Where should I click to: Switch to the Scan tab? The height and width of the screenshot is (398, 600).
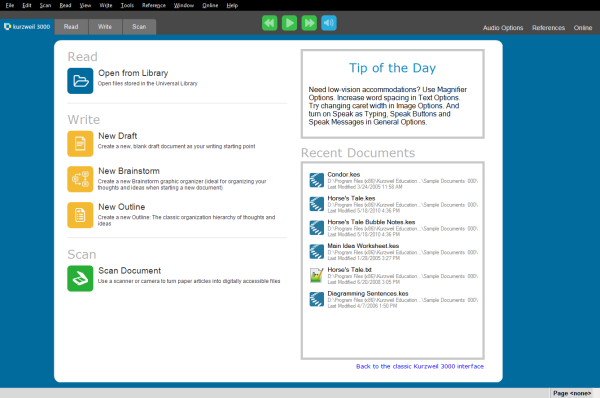pos(139,27)
